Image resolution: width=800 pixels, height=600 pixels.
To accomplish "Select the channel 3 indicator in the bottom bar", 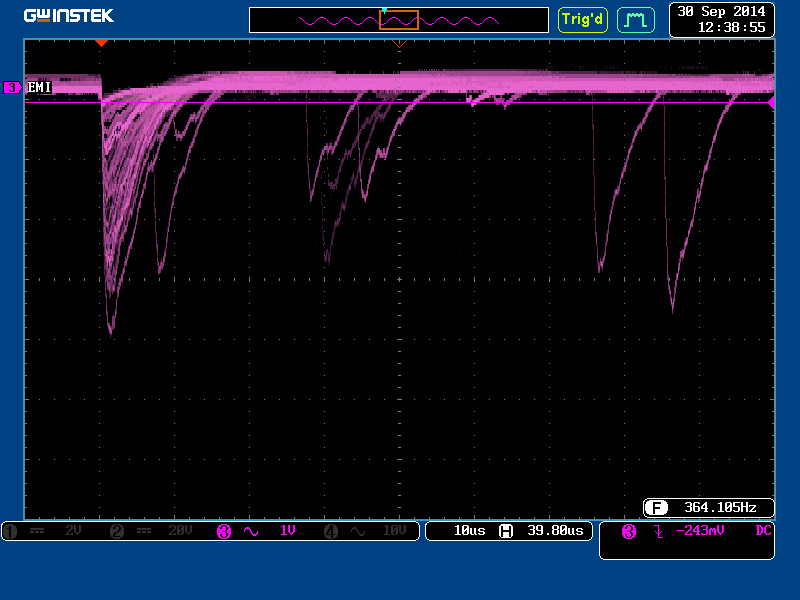I will click(224, 532).
